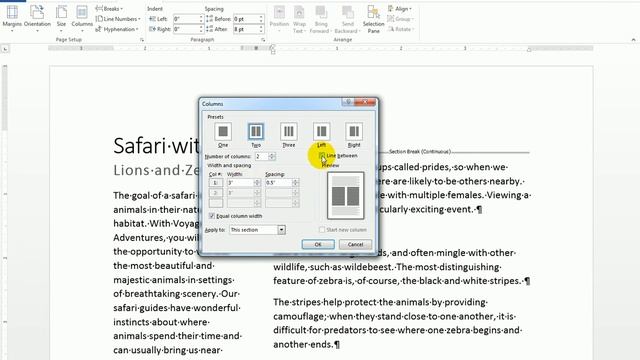Viewport: 640px width, 360px height.
Task: Click the hanging indent marker on ruler
Action: (273, 51)
